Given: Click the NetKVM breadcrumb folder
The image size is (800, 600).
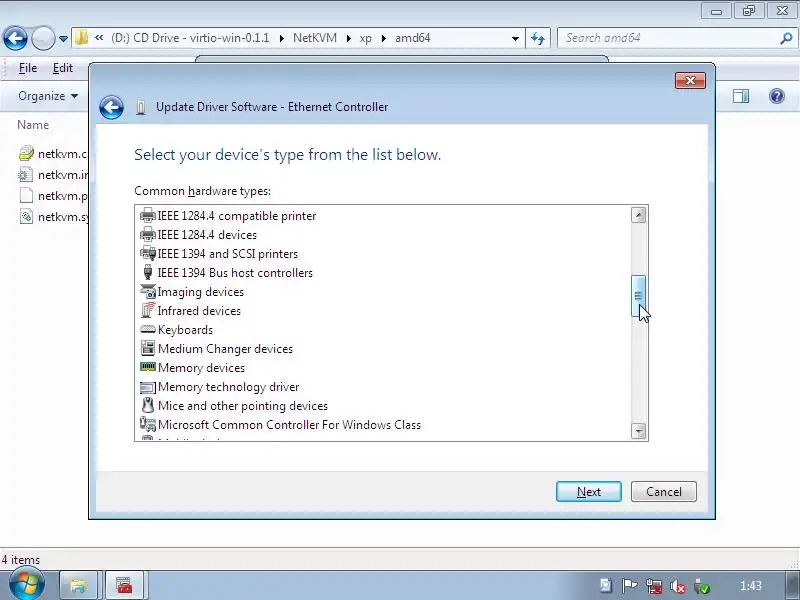Looking at the screenshot, I should (315, 38).
